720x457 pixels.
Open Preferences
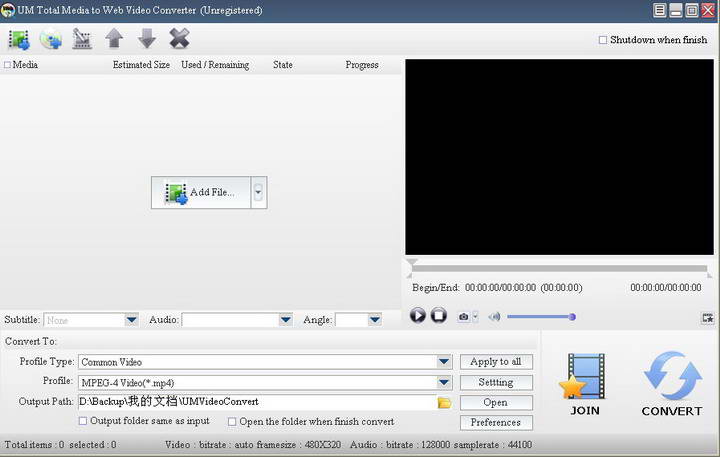(x=496, y=423)
